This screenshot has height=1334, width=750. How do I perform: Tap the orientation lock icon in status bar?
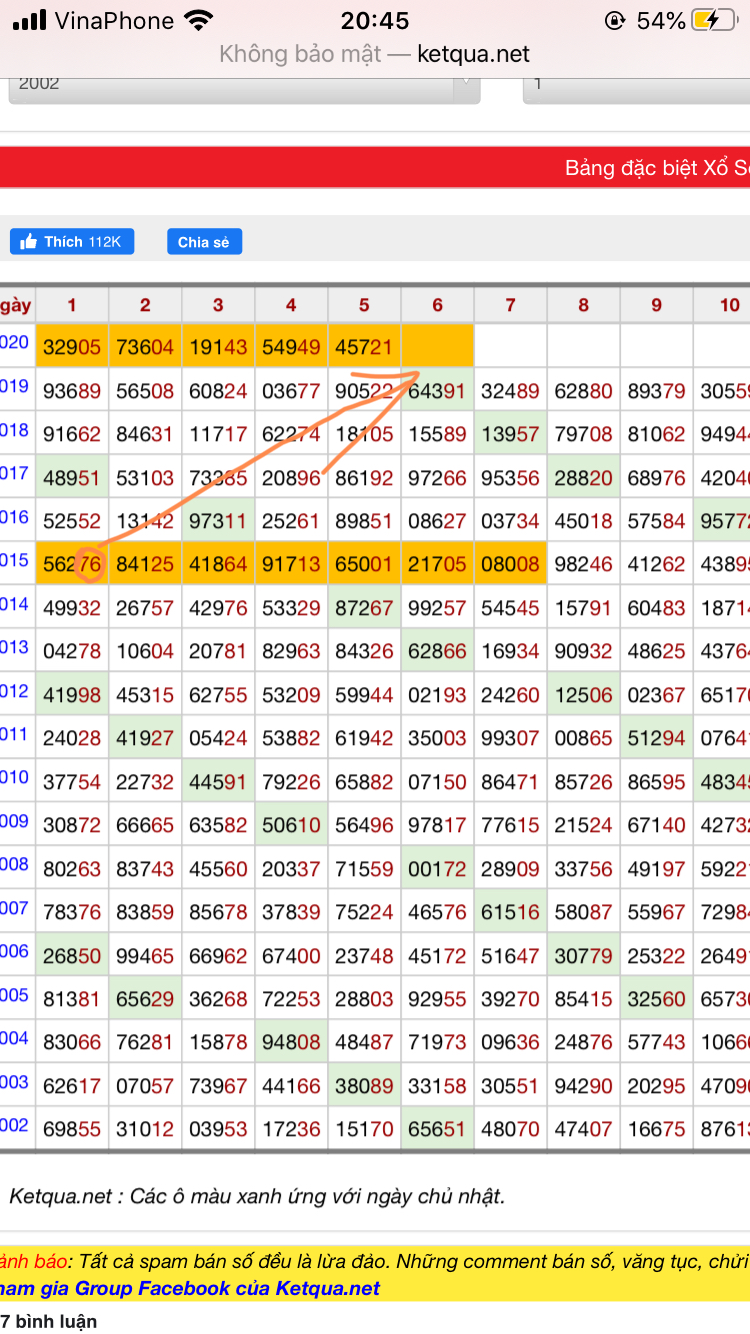pos(614,20)
